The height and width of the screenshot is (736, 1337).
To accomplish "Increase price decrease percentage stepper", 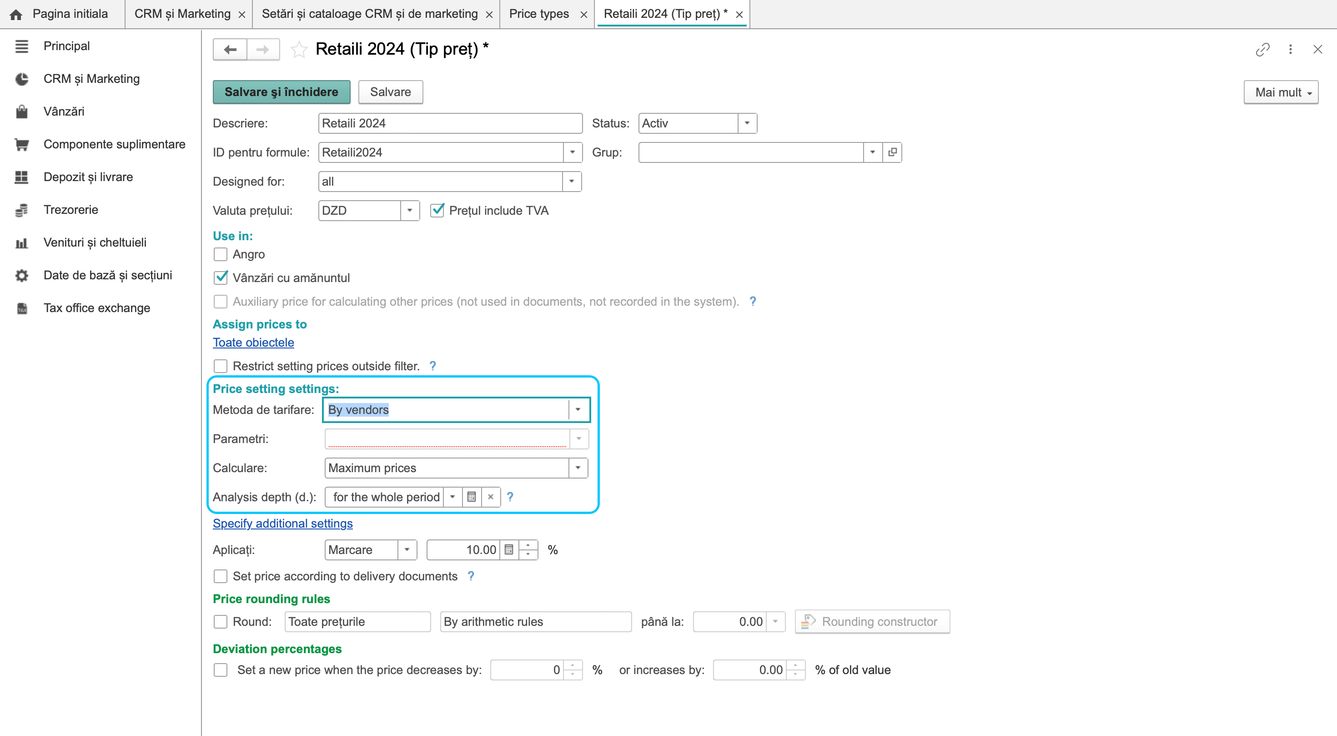I will 573,665.
